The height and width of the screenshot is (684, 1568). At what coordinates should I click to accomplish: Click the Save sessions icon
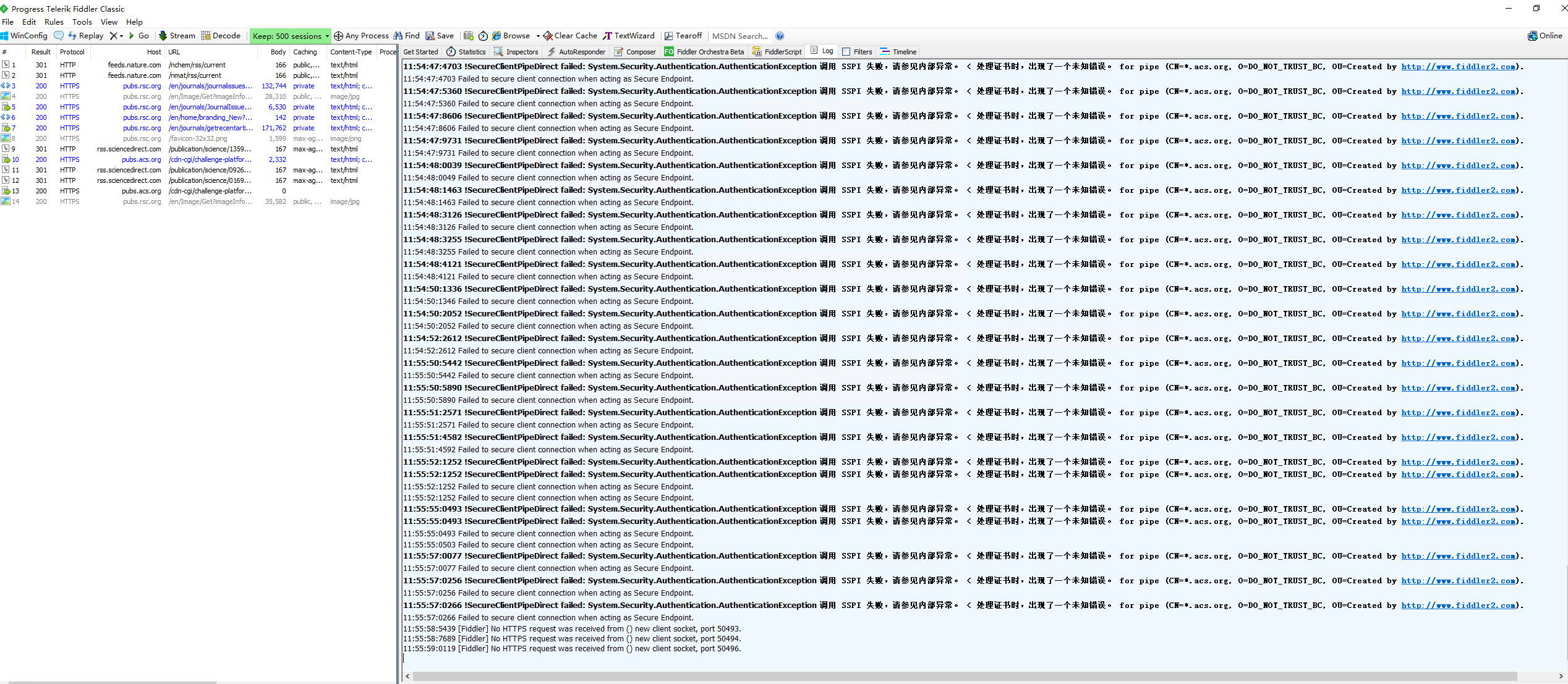click(x=430, y=36)
